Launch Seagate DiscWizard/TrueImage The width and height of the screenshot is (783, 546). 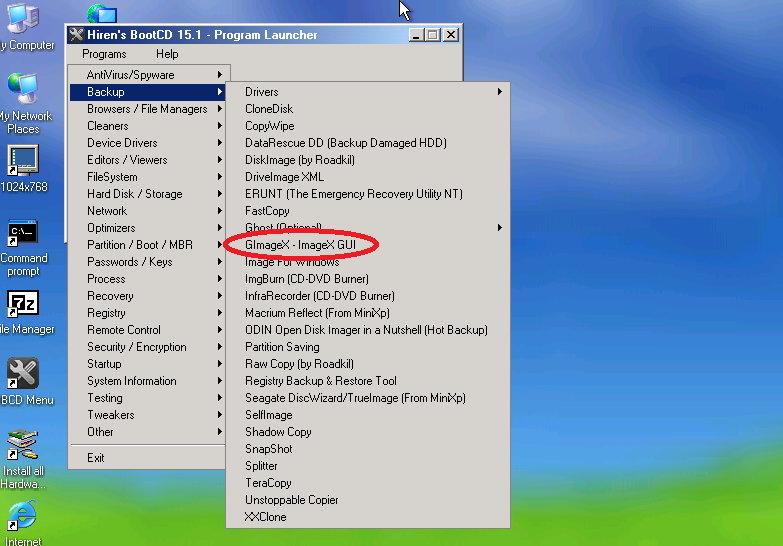click(368, 398)
